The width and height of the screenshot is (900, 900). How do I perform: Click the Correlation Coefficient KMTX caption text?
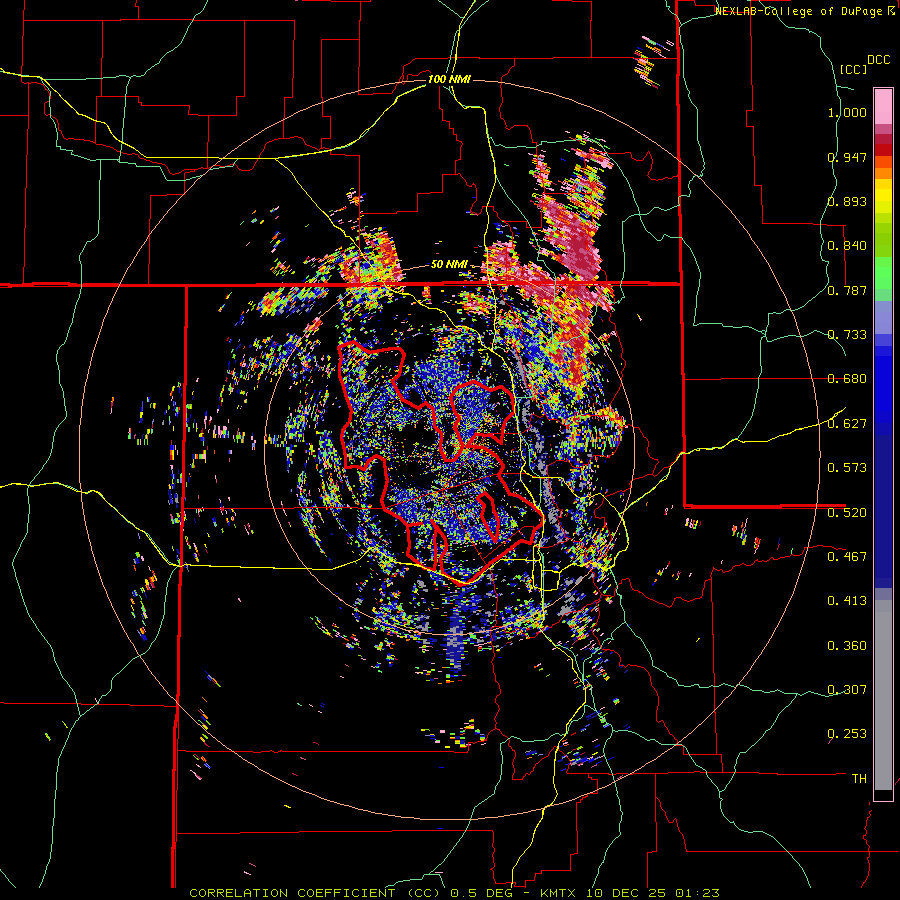coord(454,893)
